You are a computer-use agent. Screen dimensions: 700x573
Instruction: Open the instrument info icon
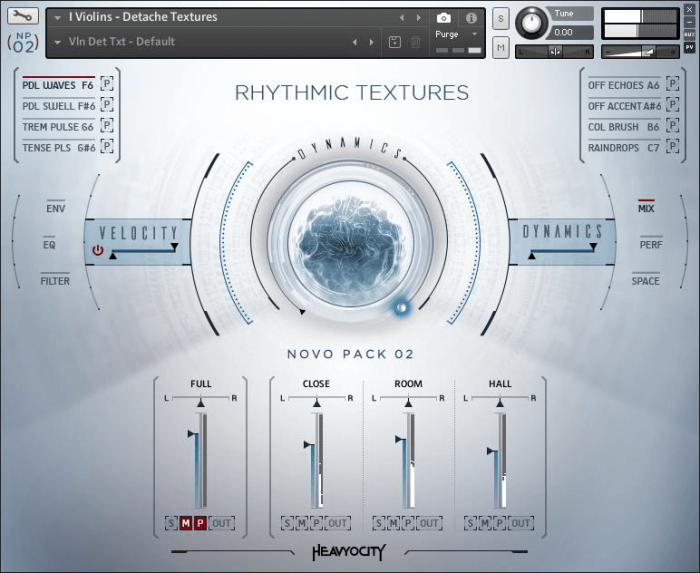471,18
